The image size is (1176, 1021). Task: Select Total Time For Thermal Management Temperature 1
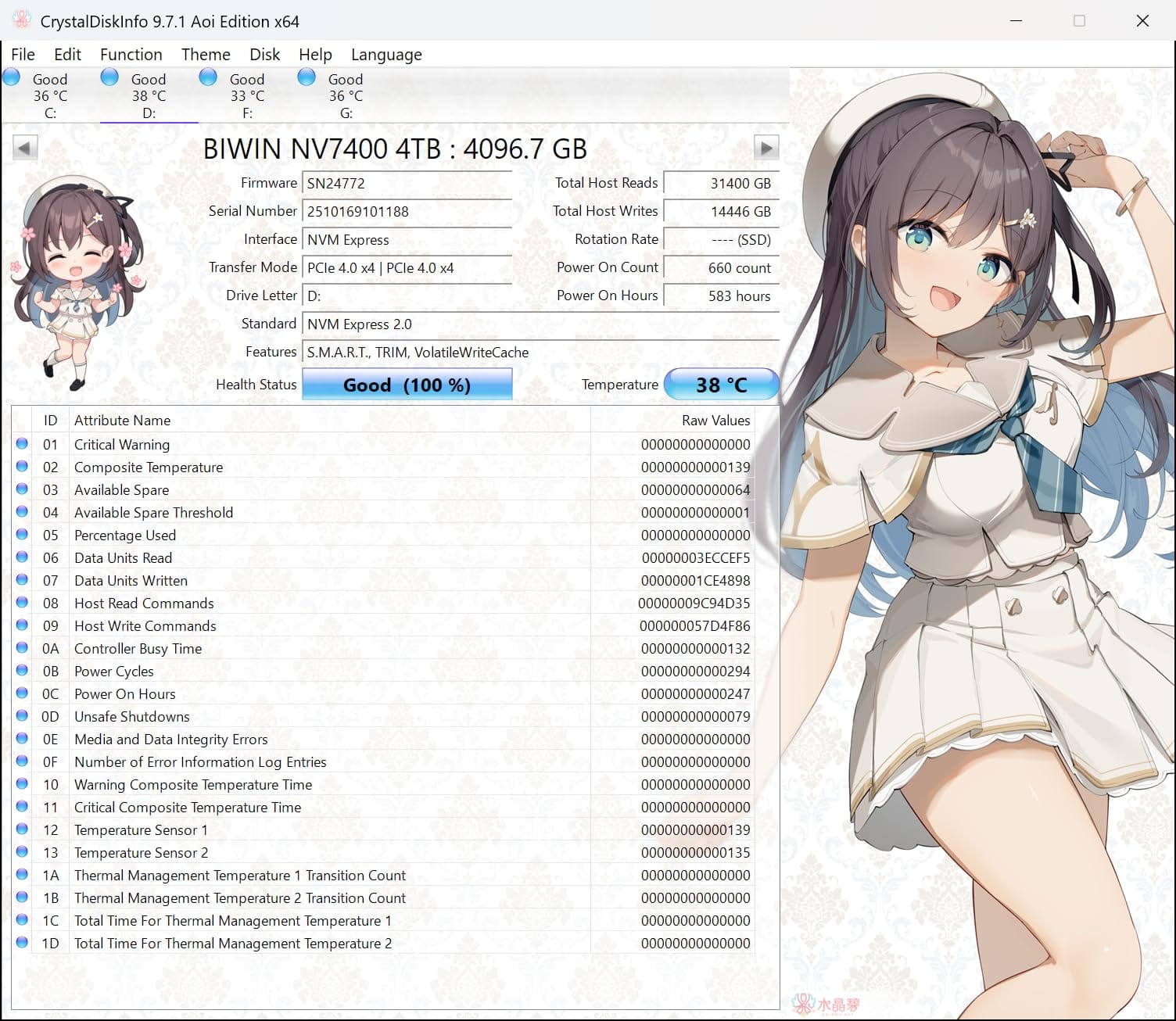click(384, 920)
